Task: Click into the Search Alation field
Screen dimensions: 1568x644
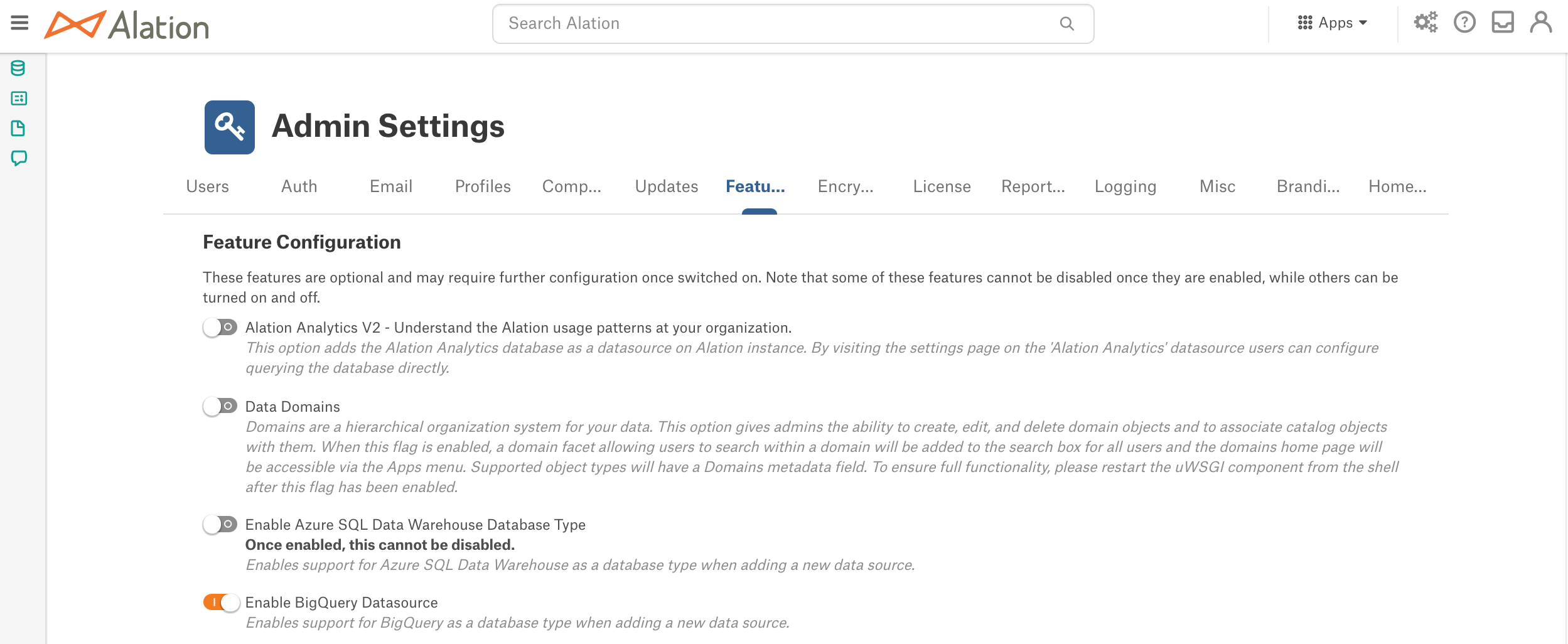Action: point(793,24)
